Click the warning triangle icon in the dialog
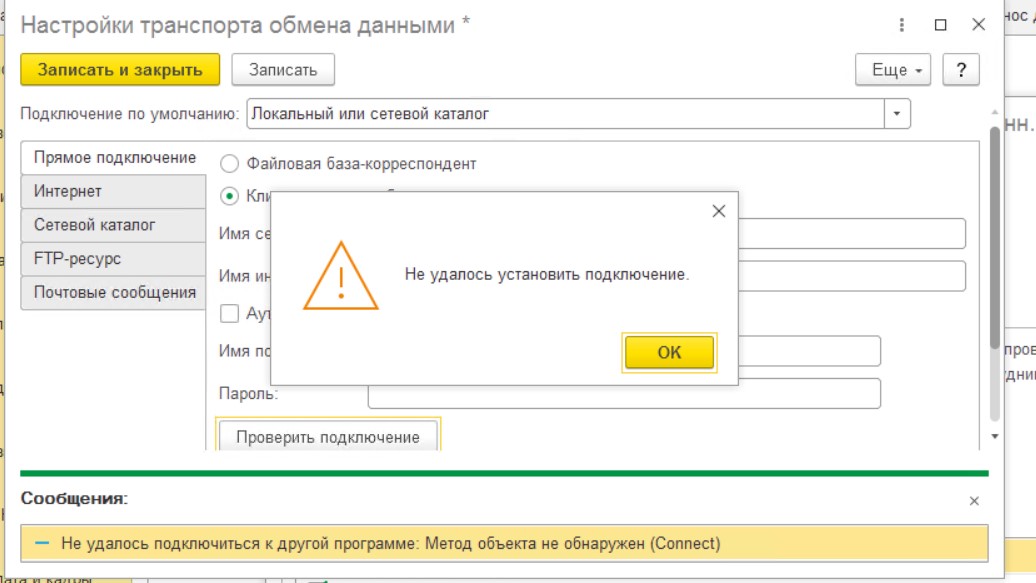This screenshot has height=583, width=1036. coord(341,275)
